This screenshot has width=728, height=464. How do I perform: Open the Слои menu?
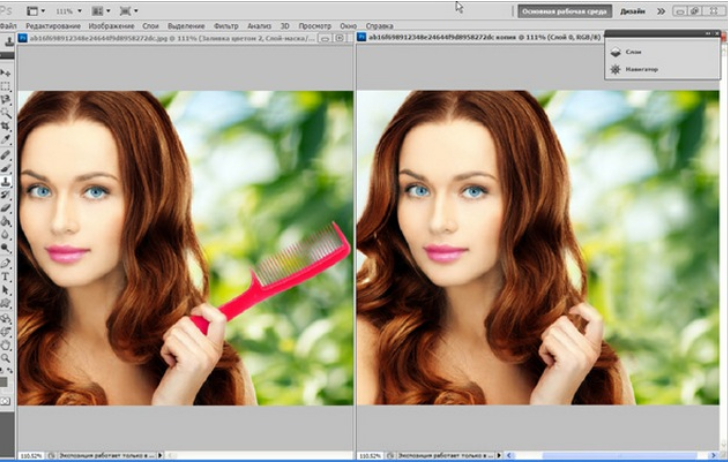[x=150, y=26]
